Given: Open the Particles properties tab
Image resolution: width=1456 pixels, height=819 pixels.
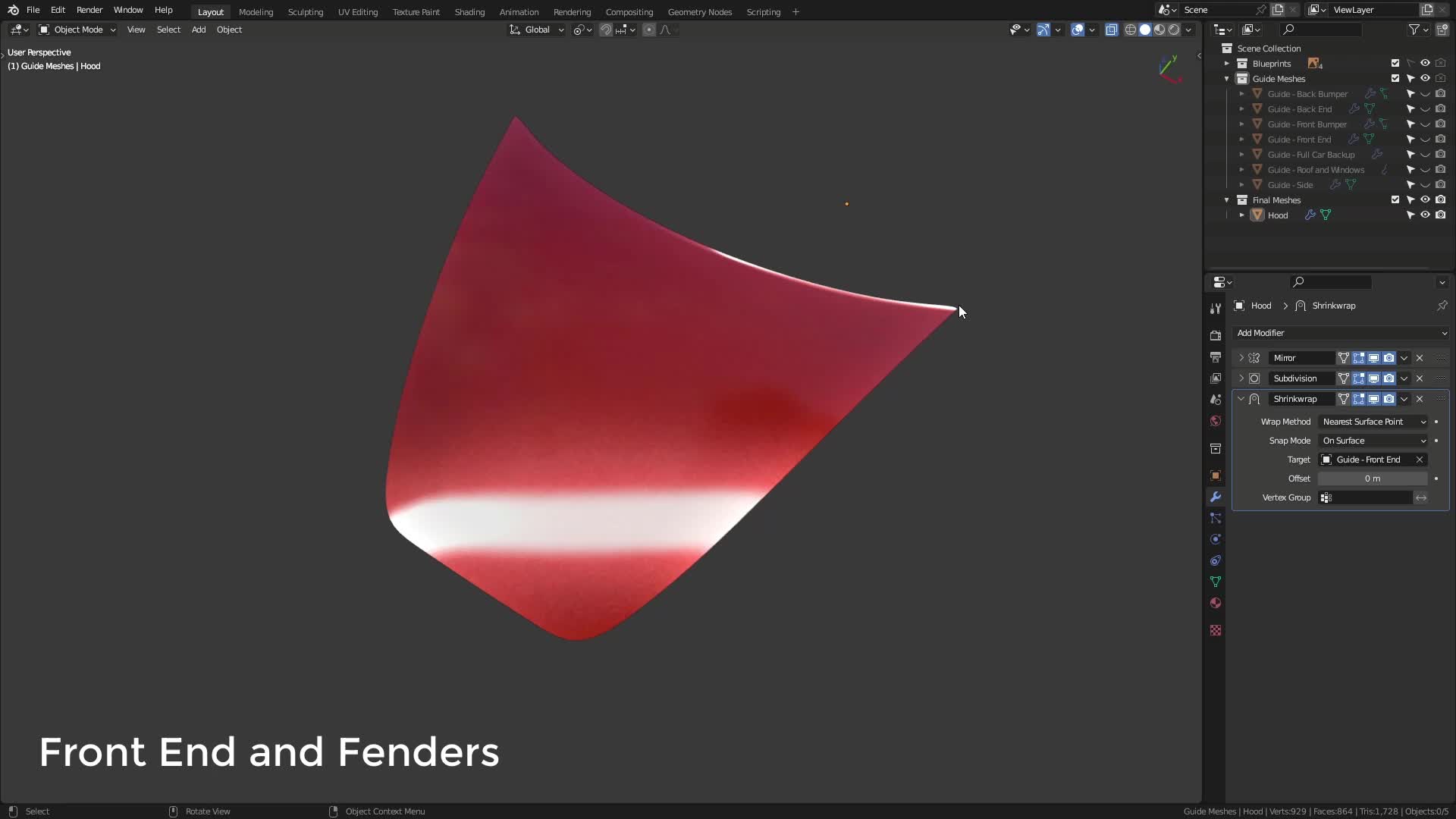Looking at the screenshot, I should coord(1216,518).
